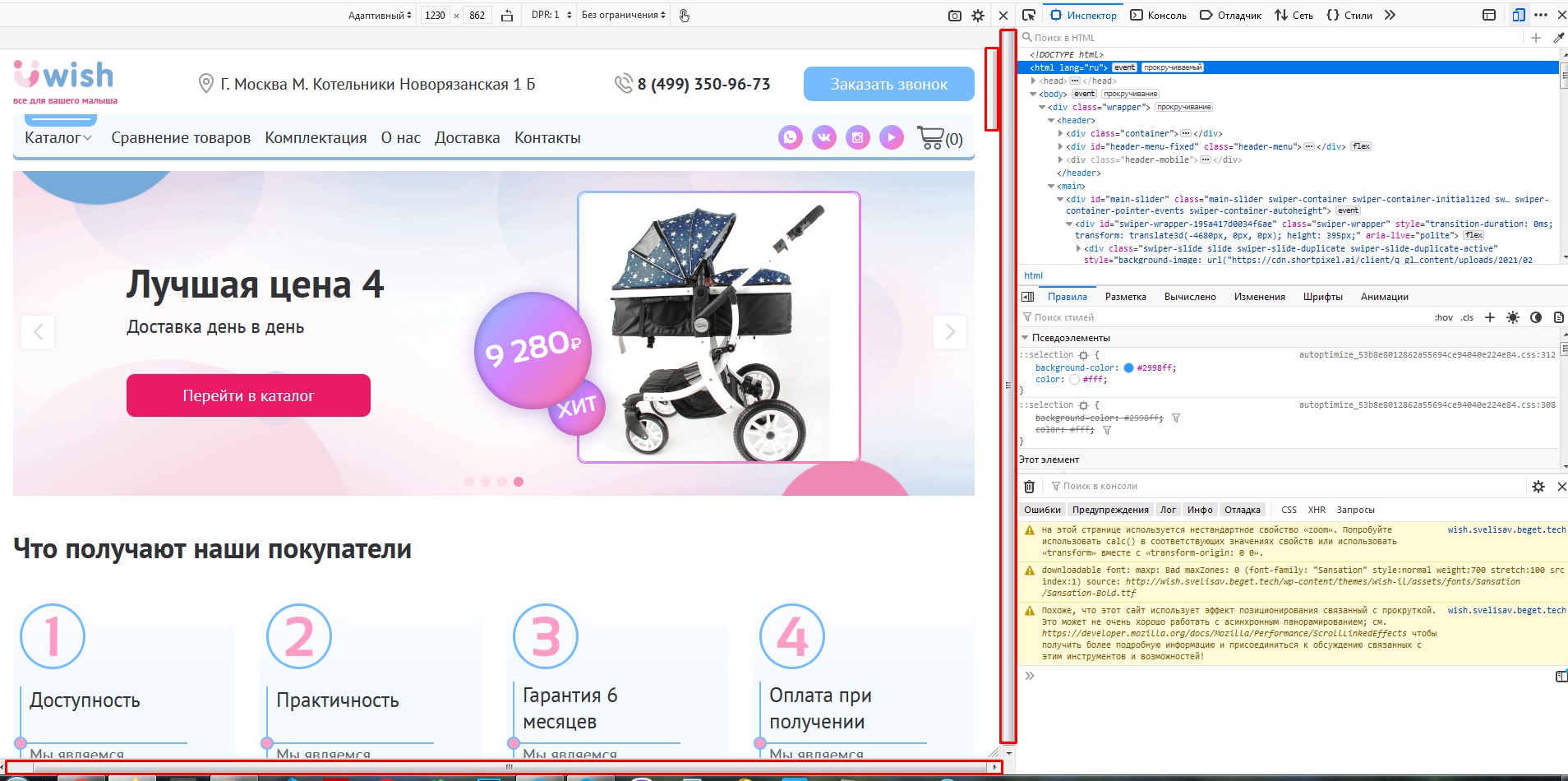This screenshot has width=1568, height=781.
Task: Toggle the responsive design mode icon
Action: click(x=1519, y=15)
